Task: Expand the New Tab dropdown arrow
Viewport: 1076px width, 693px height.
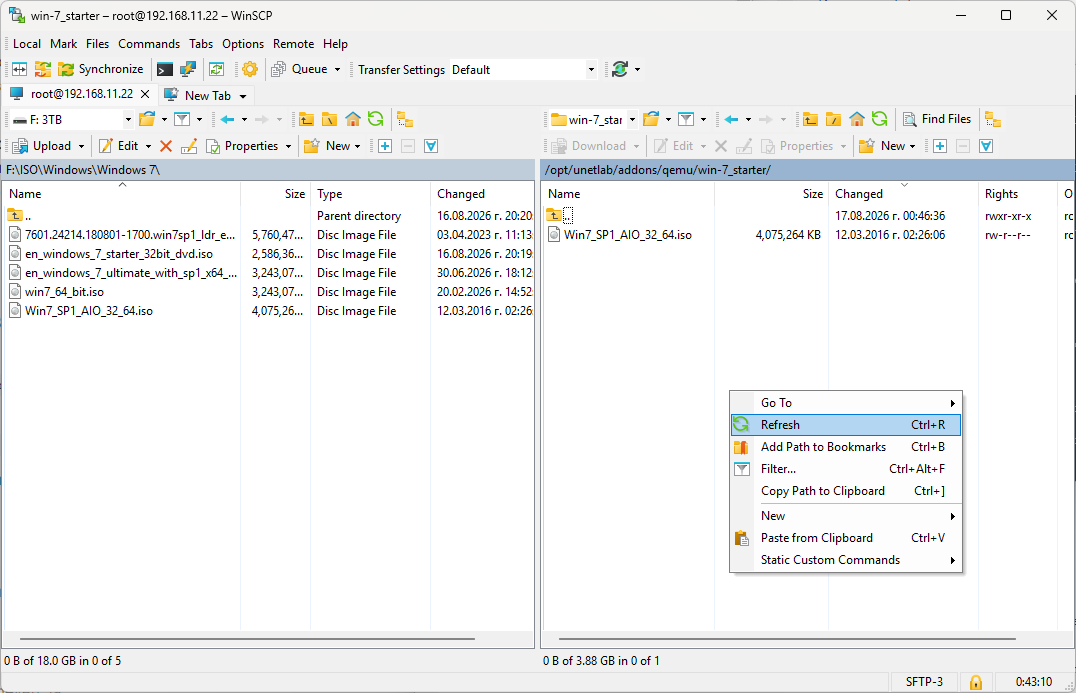Action: [243, 96]
